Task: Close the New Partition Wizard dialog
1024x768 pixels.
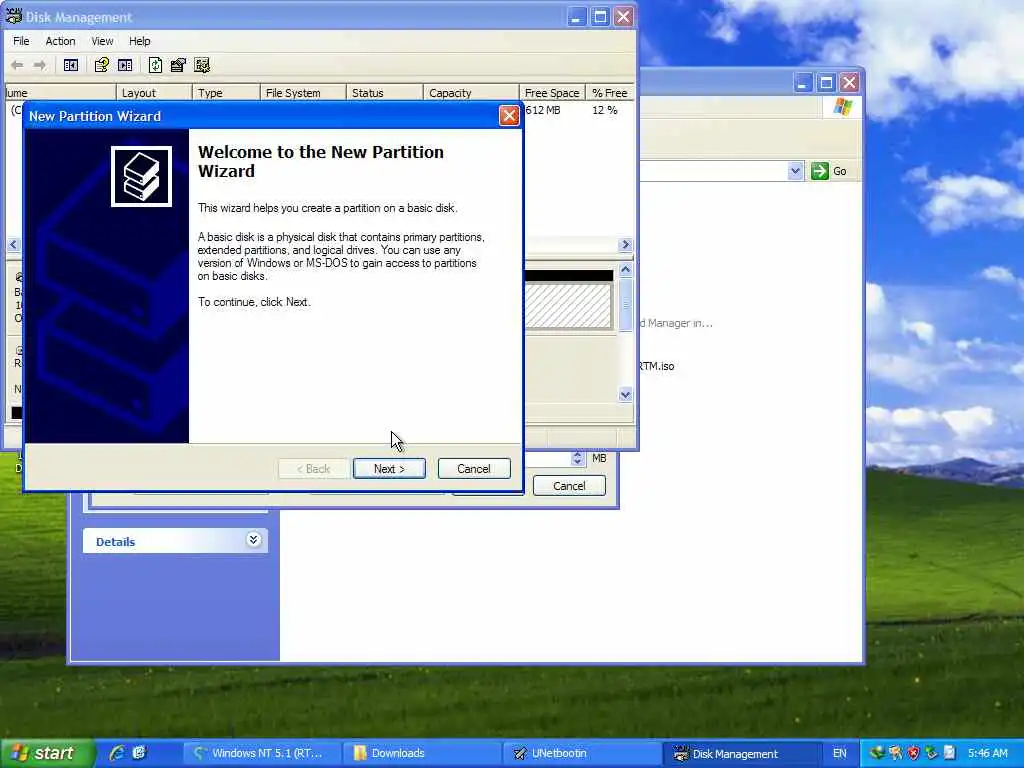Action: click(509, 116)
